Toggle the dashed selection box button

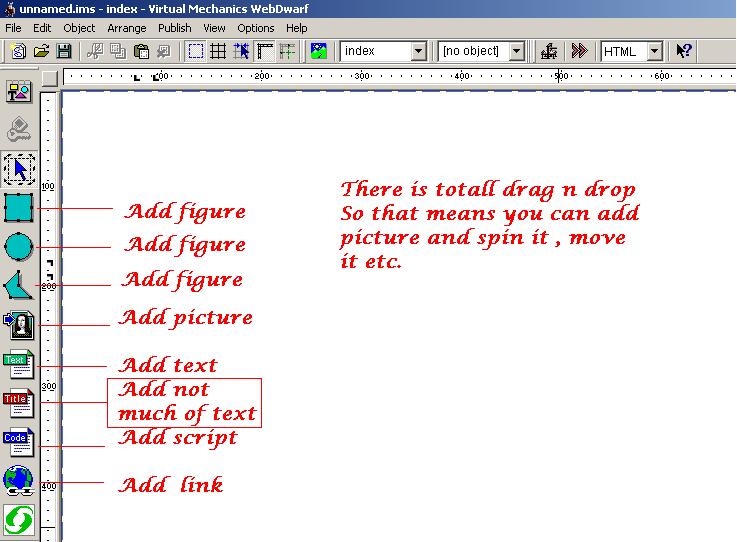point(196,51)
